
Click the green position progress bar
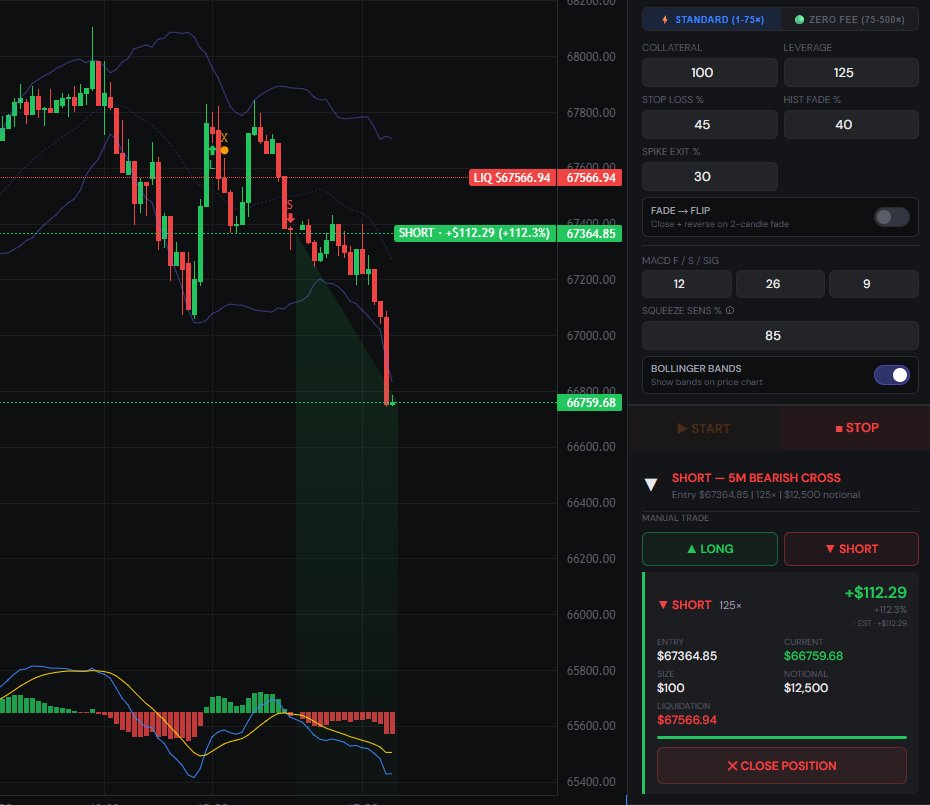click(782, 737)
